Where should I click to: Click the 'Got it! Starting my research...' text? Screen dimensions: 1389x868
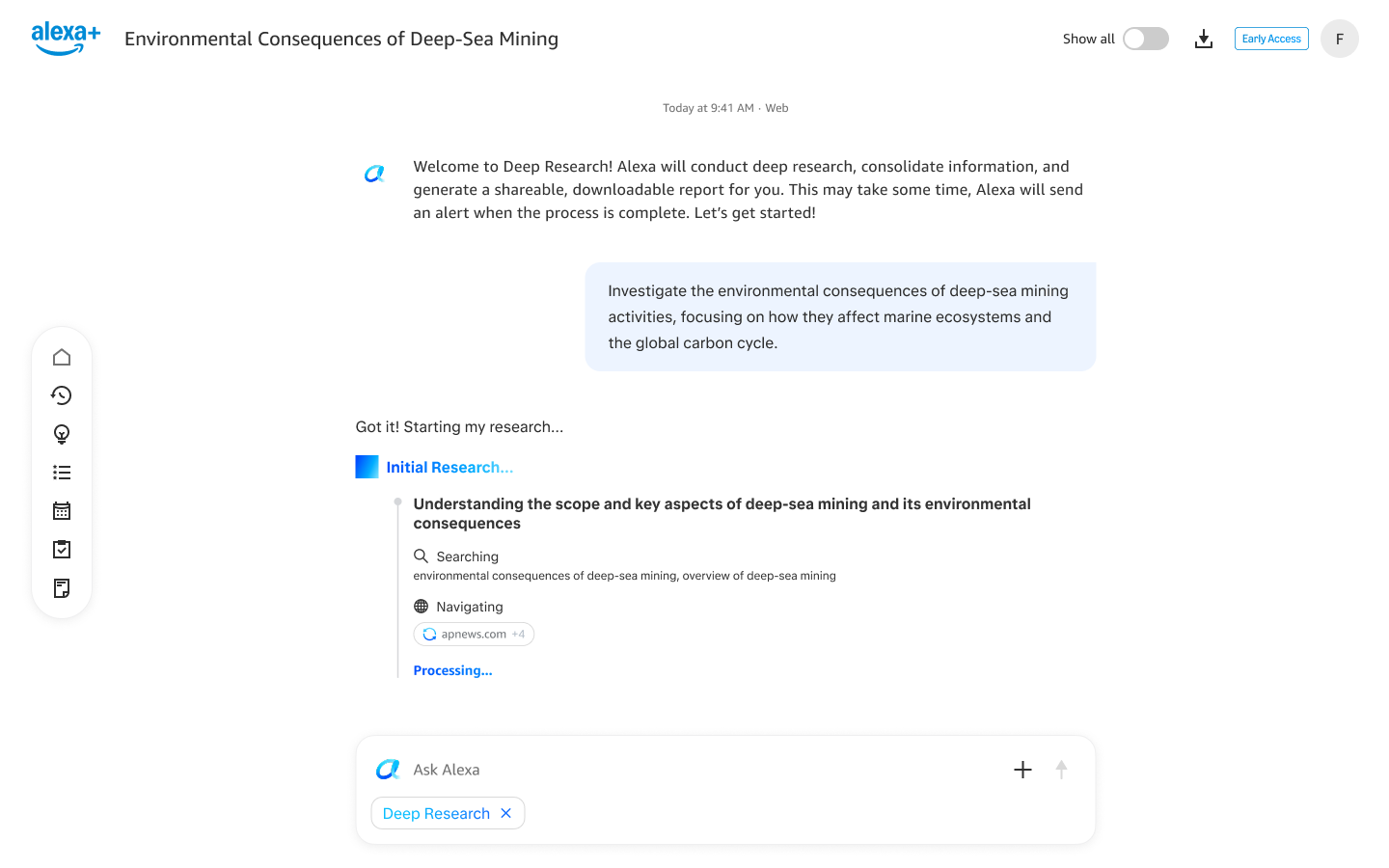(459, 427)
